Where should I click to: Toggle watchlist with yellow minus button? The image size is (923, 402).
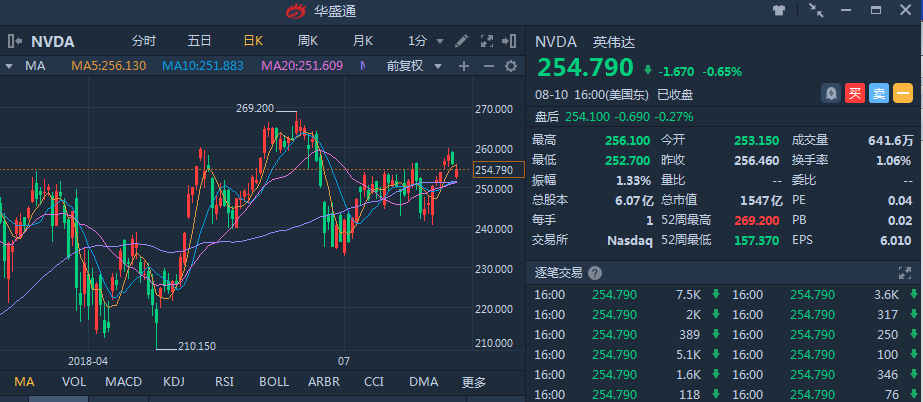click(x=902, y=93)
